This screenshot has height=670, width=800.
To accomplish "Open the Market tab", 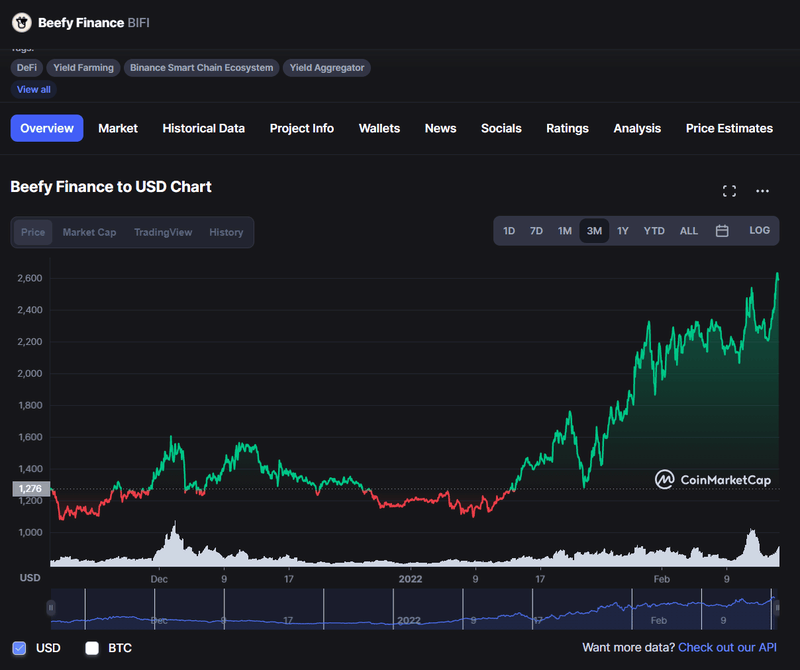I will coord(118,128).
